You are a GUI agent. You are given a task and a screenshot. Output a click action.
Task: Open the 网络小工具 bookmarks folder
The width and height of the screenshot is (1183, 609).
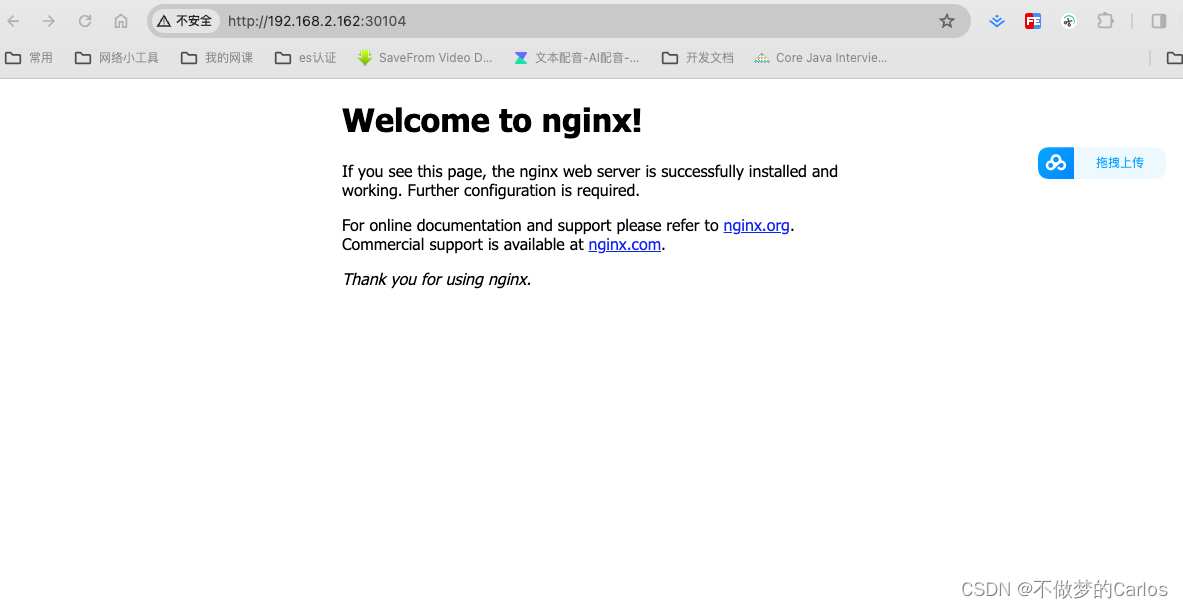117,58
